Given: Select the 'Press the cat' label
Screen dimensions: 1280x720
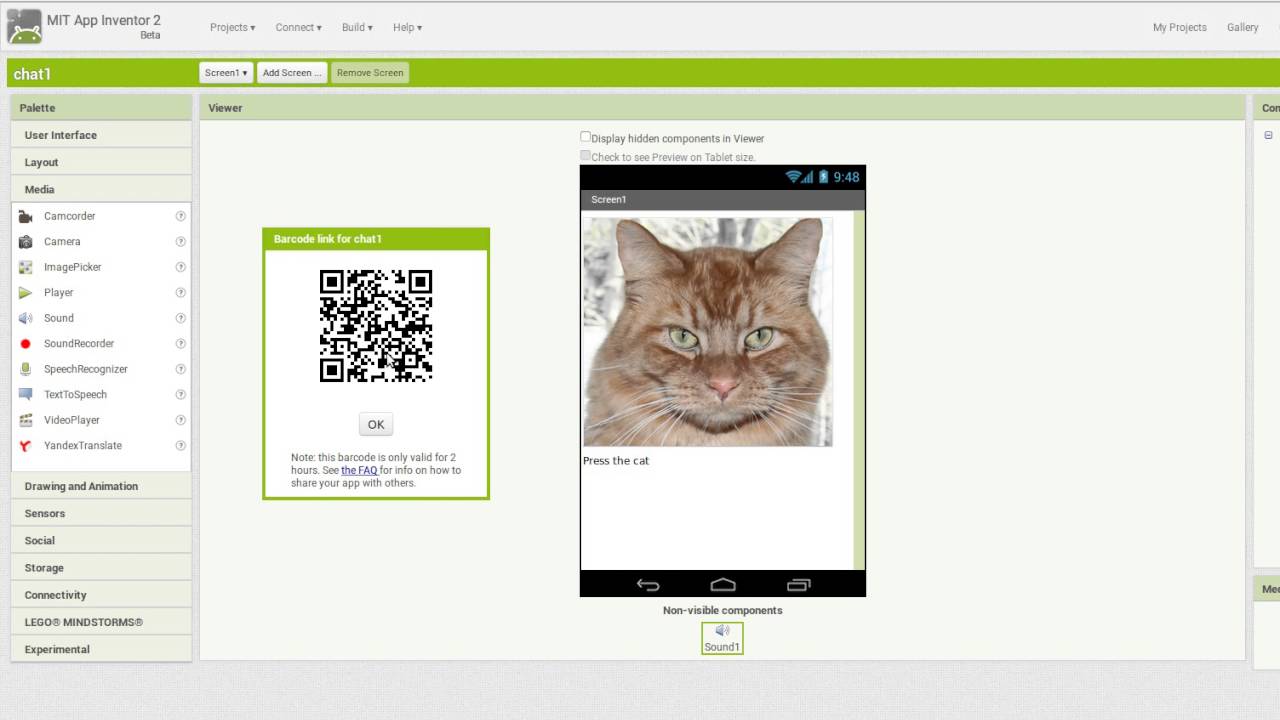Looking at the screenshot, I should click(x=616, y=461).
